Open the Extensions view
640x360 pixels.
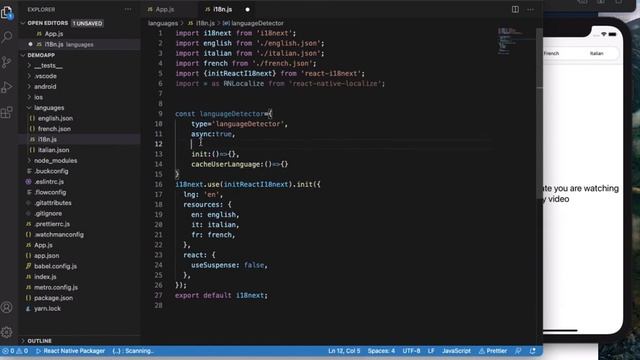point(7,112)
